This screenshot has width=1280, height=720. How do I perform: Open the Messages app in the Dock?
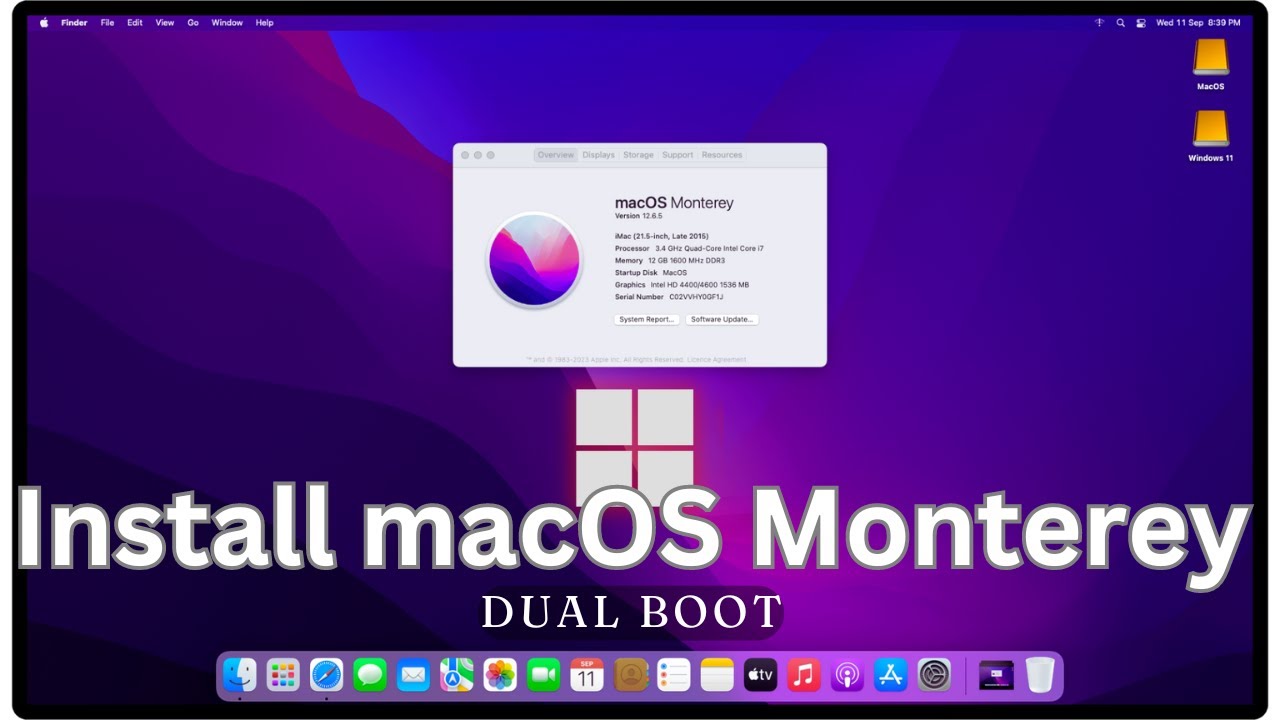[x=370, y=675]
